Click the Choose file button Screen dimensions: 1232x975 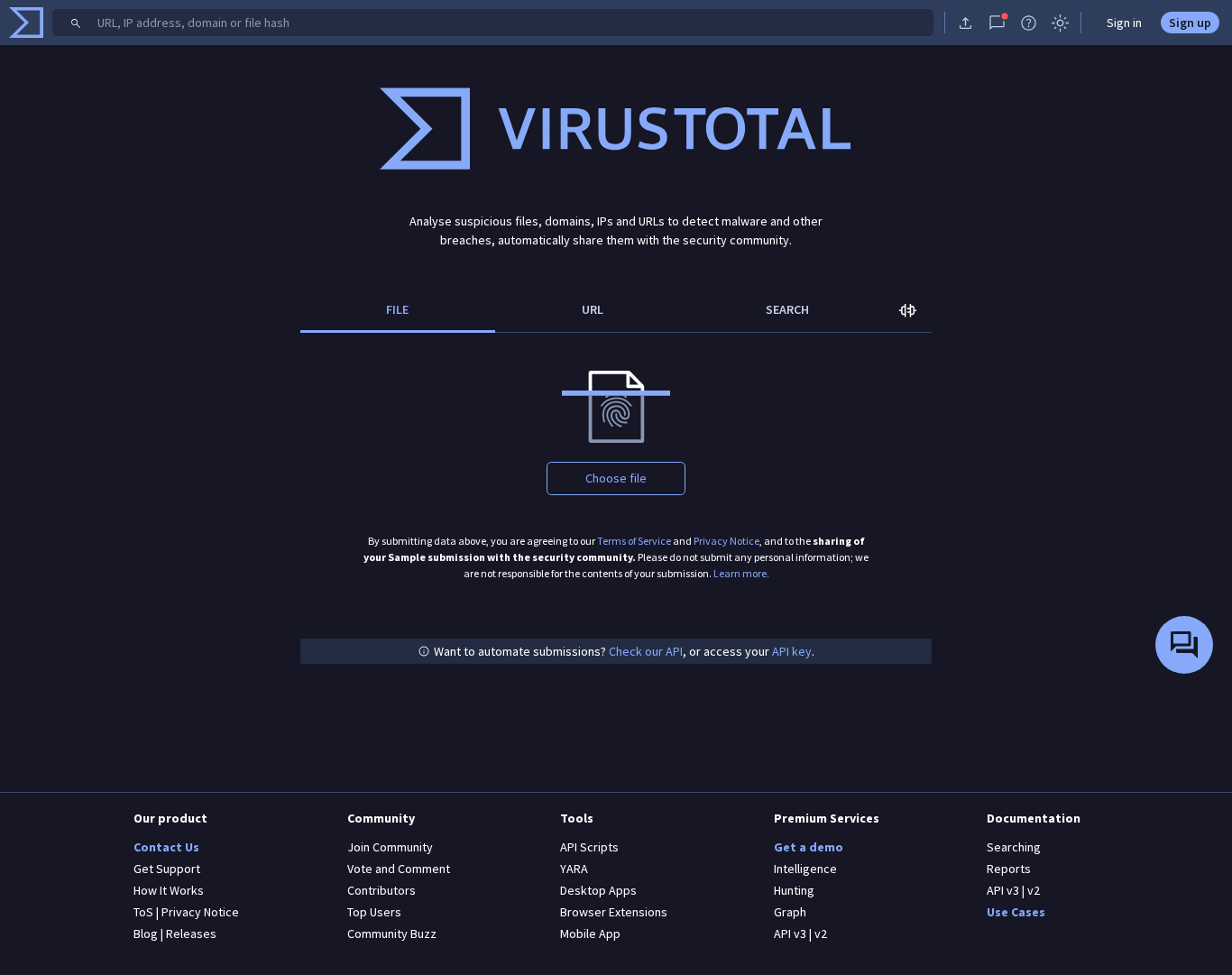pyautogui.click(x=616, y=478)
